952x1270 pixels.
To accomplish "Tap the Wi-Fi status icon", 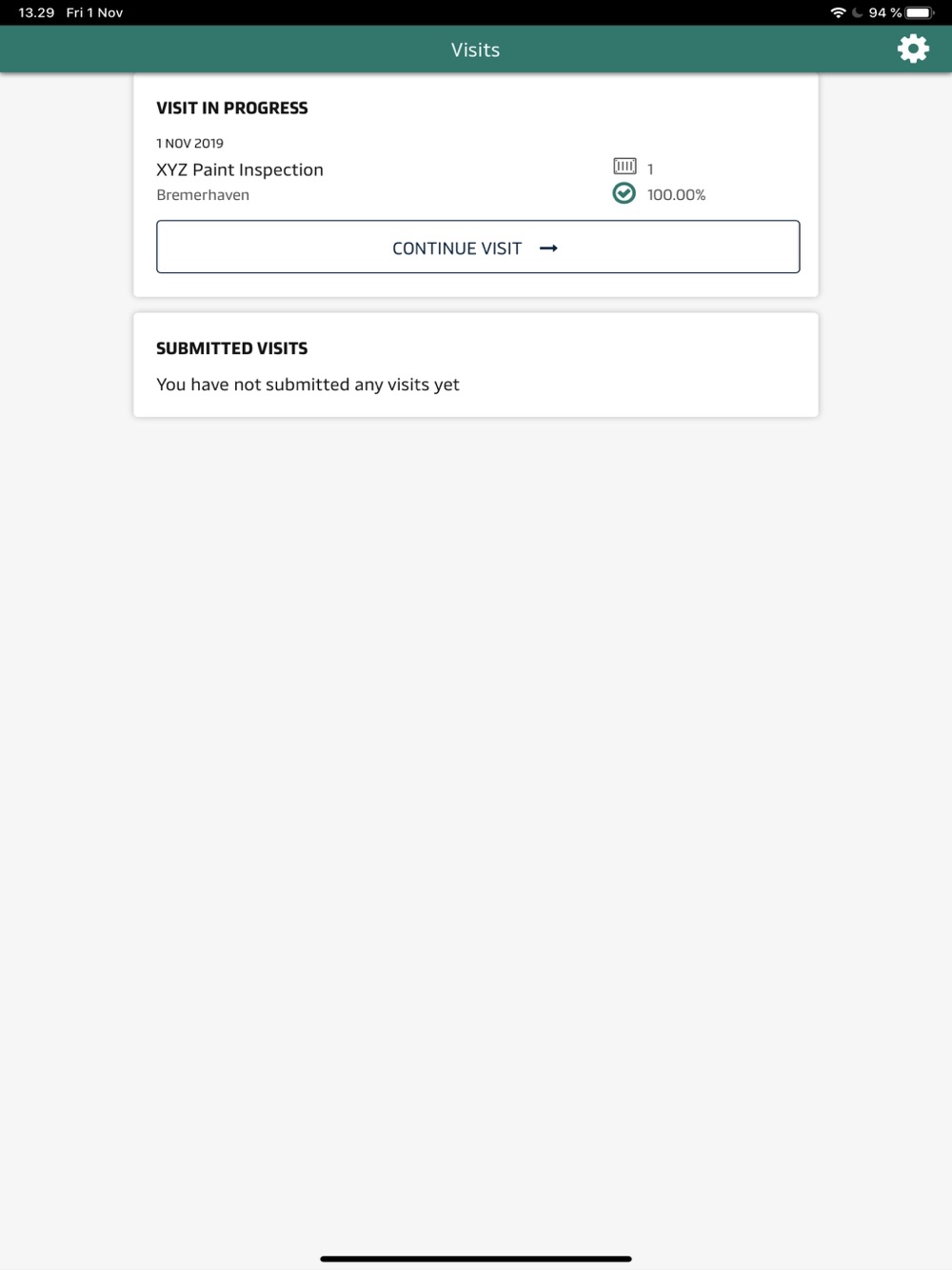I will [x=838, y=12].
